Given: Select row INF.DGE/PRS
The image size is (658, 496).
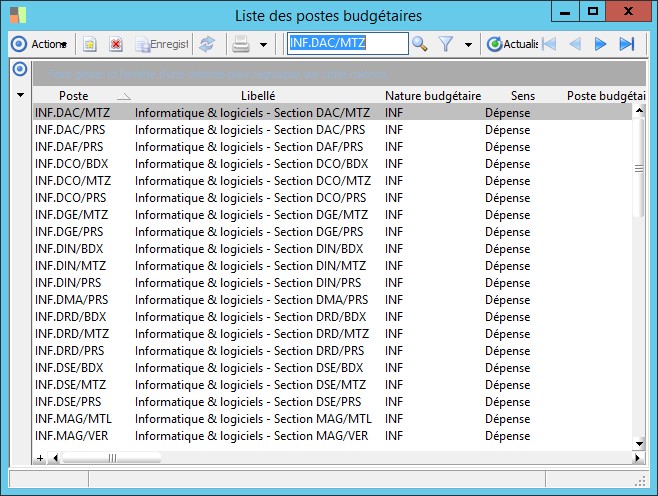Looking at the screenshot, I should 332,232.
